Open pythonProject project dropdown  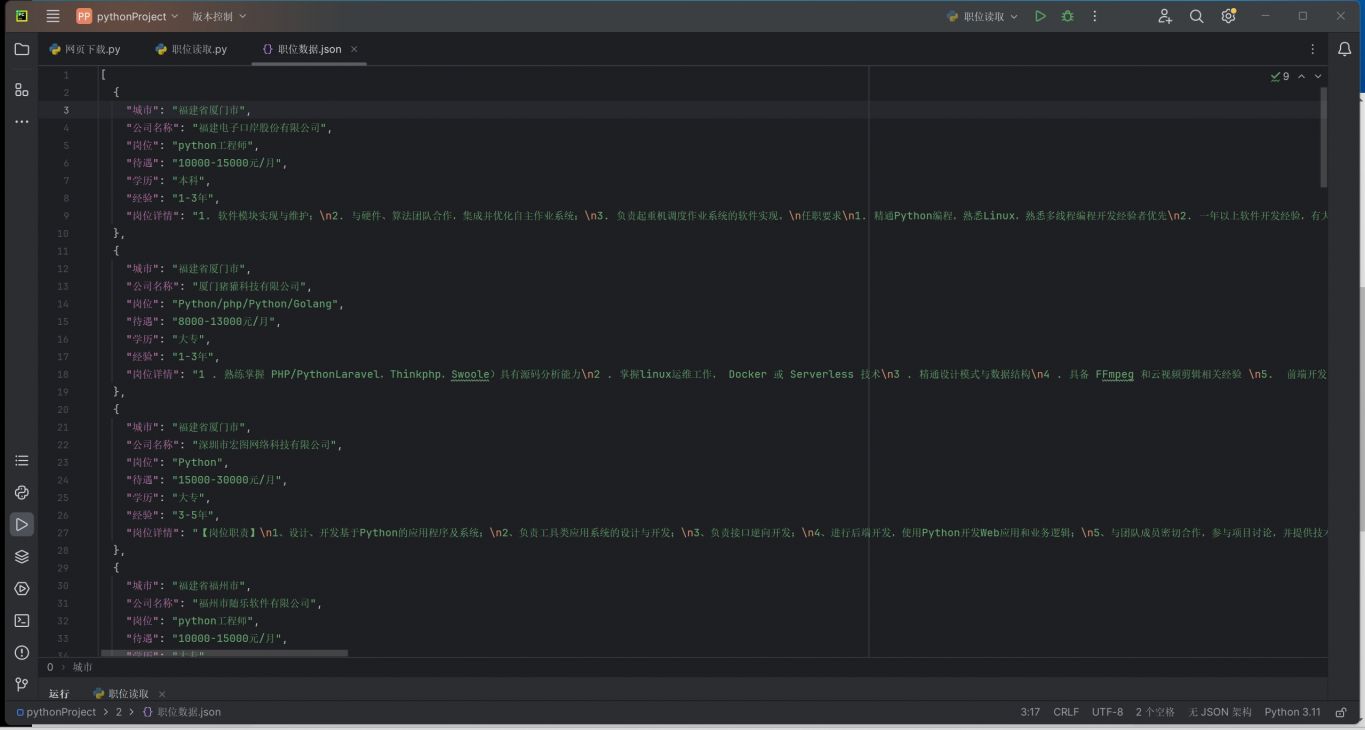pyautogui.click(x=127, y=16)
